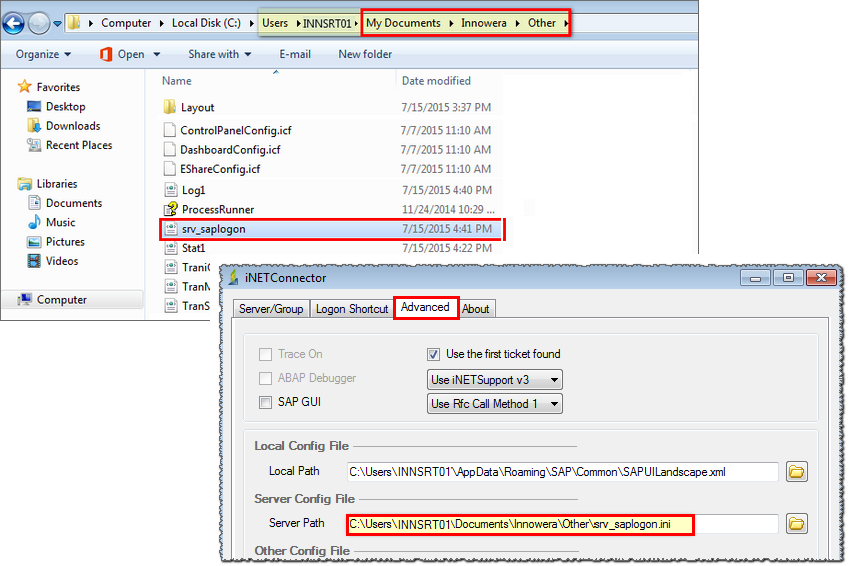Screen dimensions: 852x566
Task: Open the Share with dropdown
Action: (x=220, y=54)
